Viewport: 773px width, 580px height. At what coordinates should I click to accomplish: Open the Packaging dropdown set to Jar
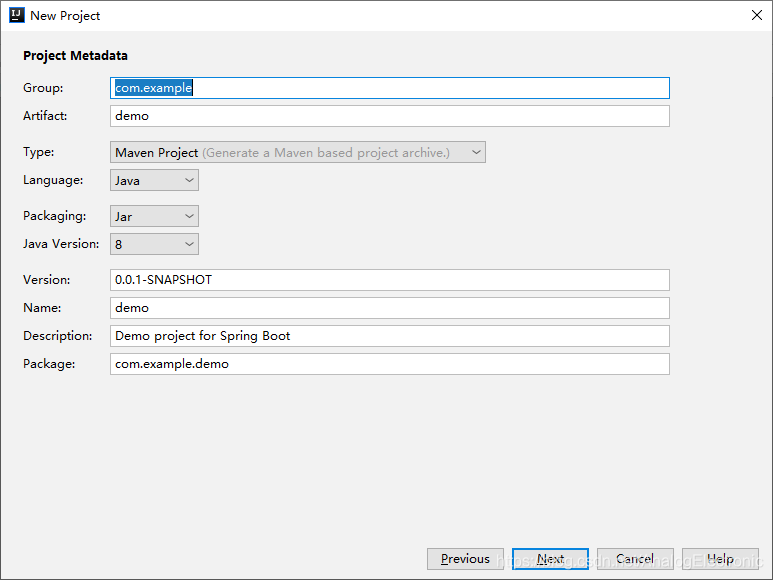click(154, 216)
